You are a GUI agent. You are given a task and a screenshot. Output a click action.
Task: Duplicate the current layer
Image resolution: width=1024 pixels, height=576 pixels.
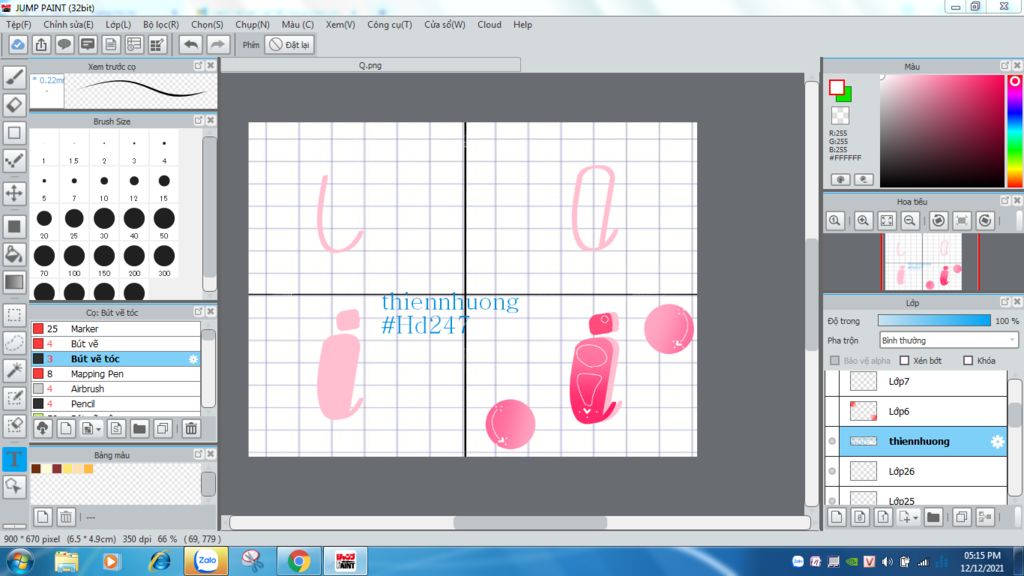point(961,517)
